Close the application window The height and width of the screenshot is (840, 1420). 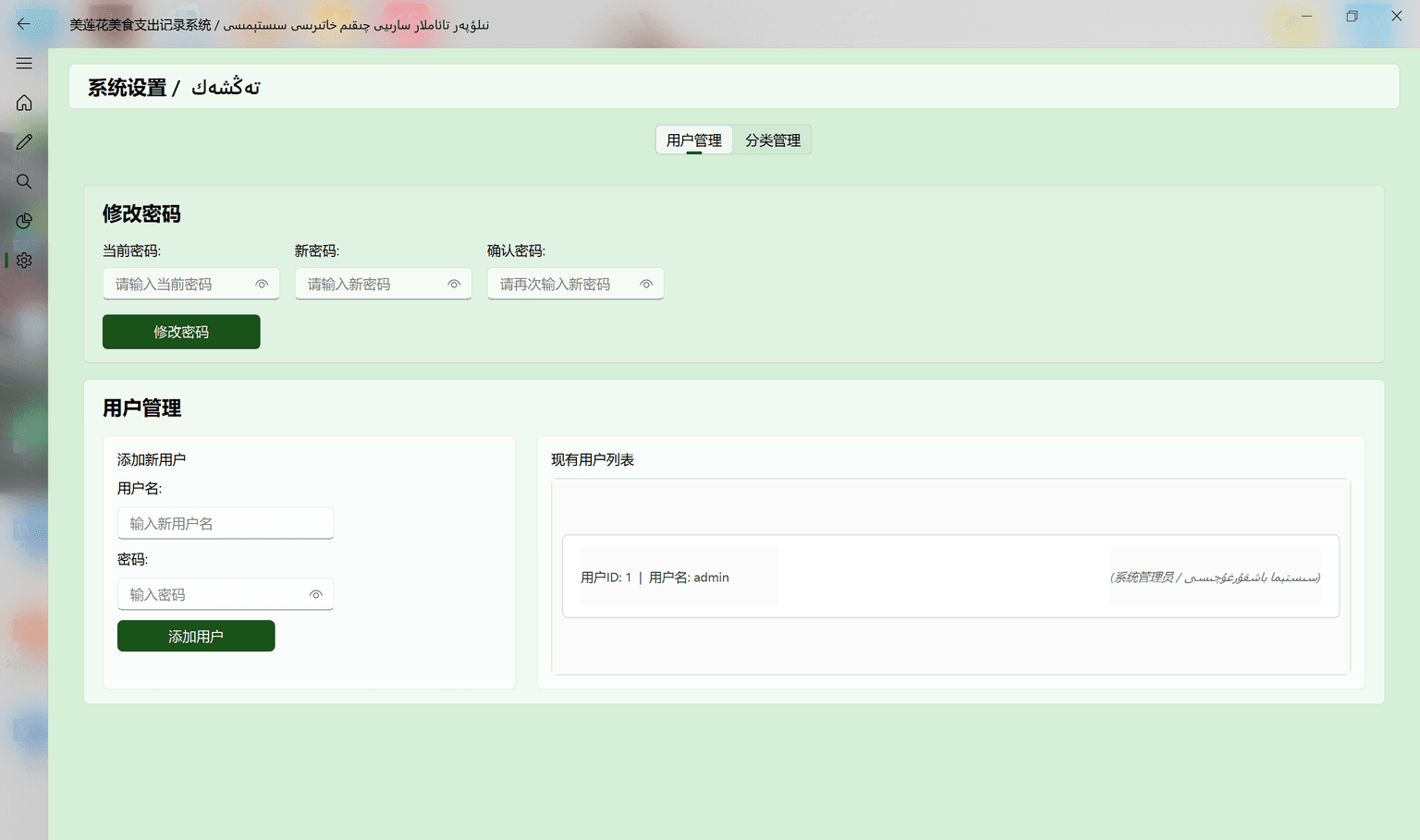pyautogui.click(x=1397, y=16)
